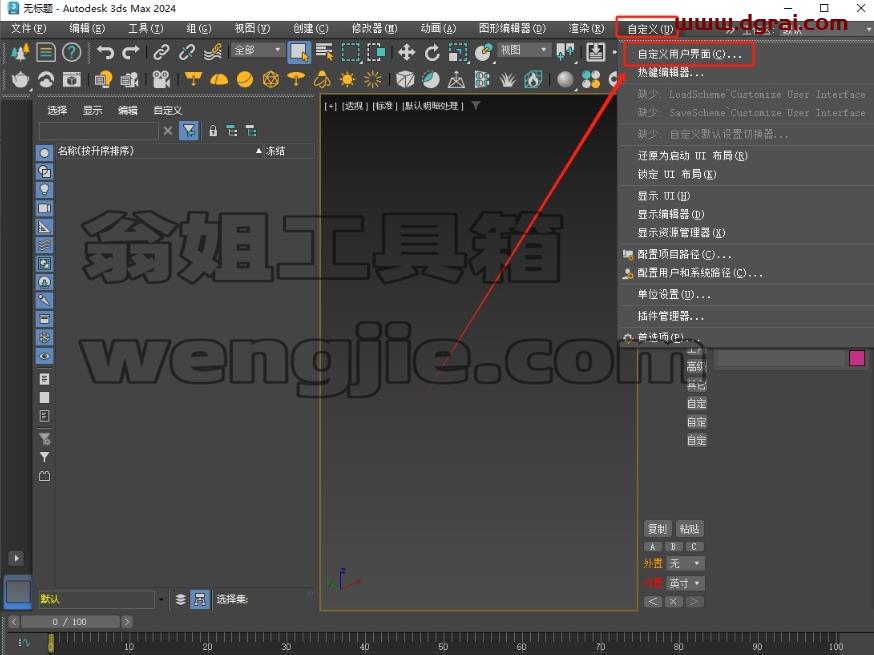
Task: Toggle the Scene Explorer icon
Action: pyautogui.click(x=46, y=52)
